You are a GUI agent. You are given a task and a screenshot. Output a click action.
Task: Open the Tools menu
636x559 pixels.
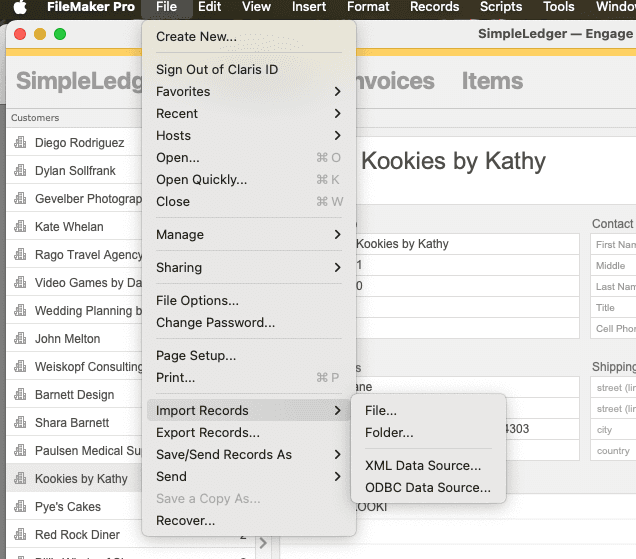click(x=559, y=7)
